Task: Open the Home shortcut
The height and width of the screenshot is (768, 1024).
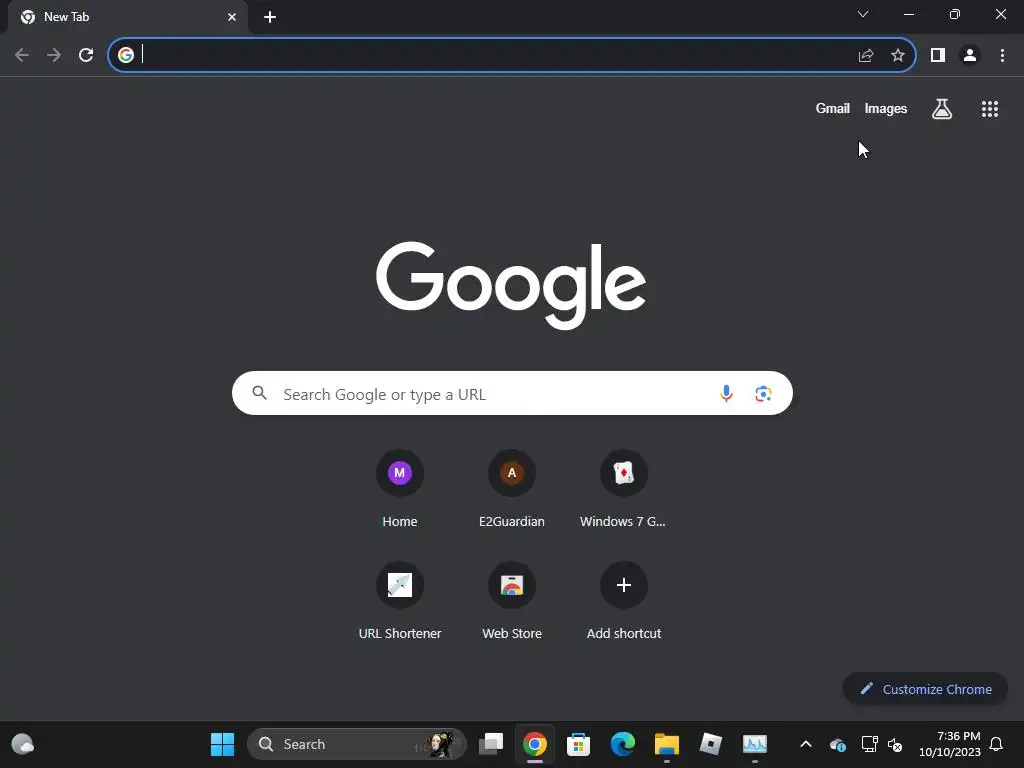Action: coord(400,489)
